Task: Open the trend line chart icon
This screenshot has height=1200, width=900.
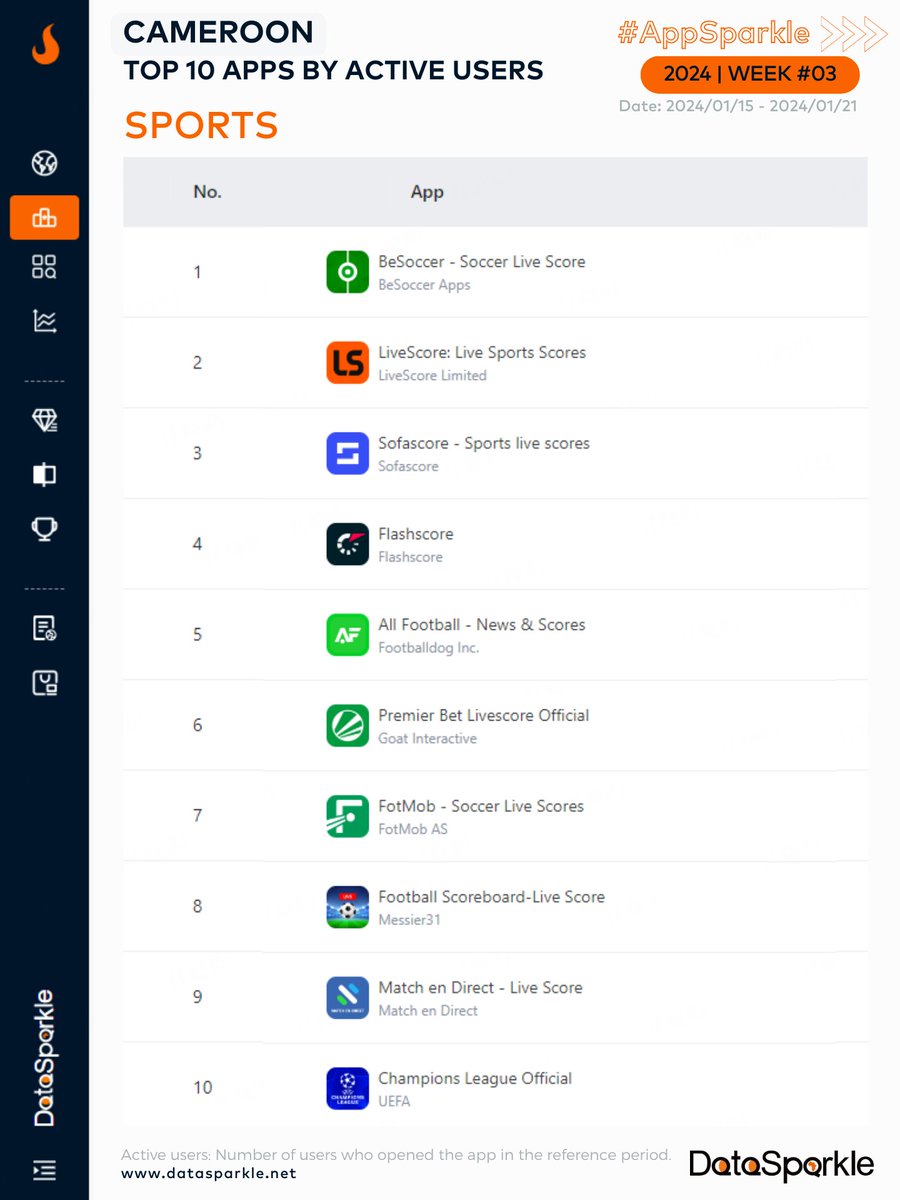Action: point(44,320)
